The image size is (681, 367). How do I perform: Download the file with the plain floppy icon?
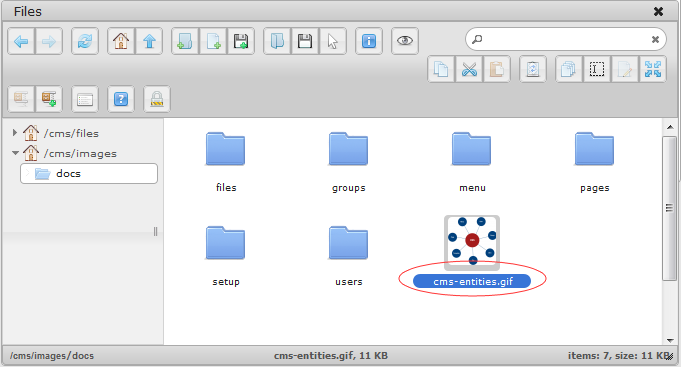(305, 41)
